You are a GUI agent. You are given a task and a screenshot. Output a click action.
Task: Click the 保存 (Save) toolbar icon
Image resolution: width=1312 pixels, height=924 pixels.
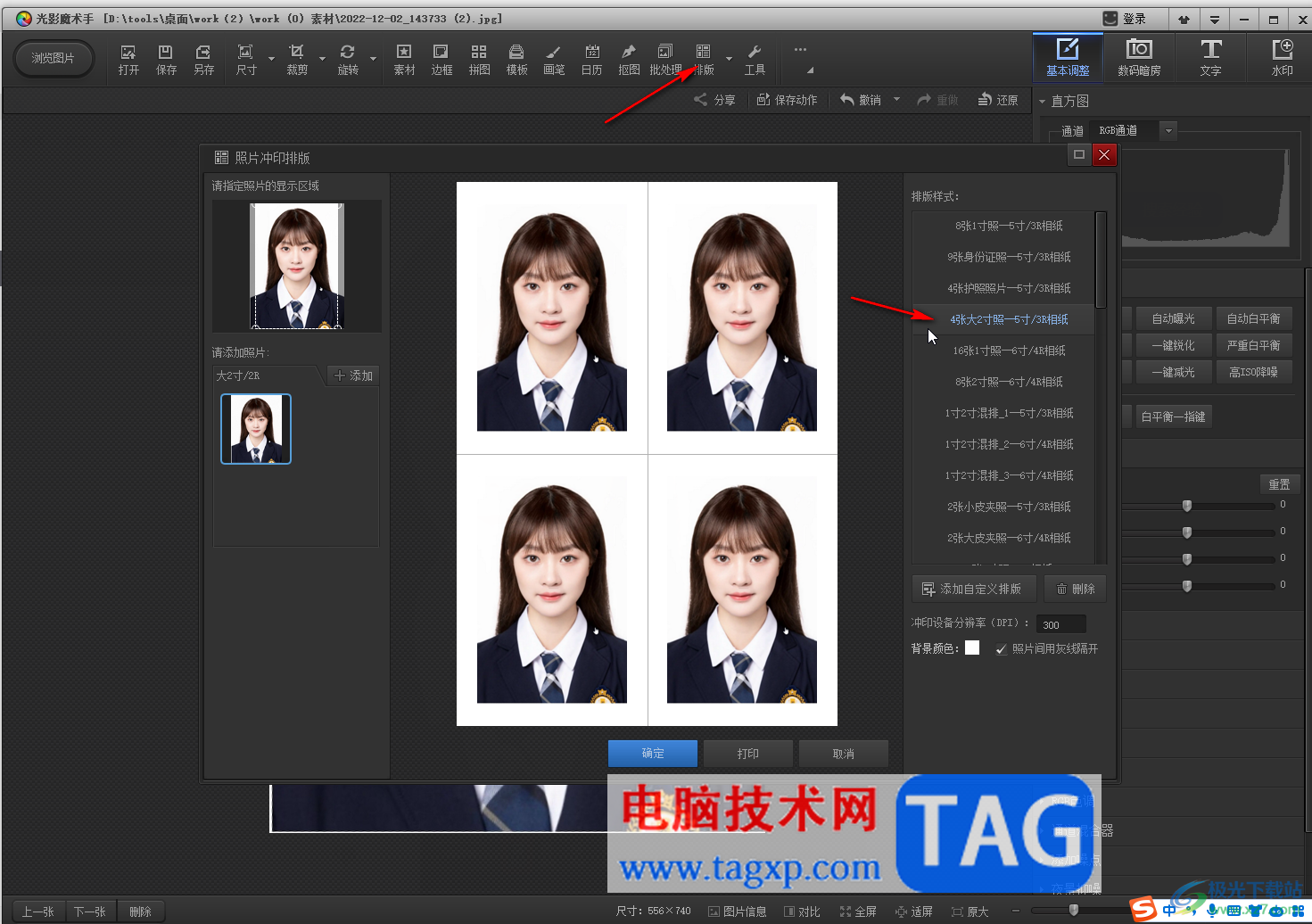coord(166,59)
